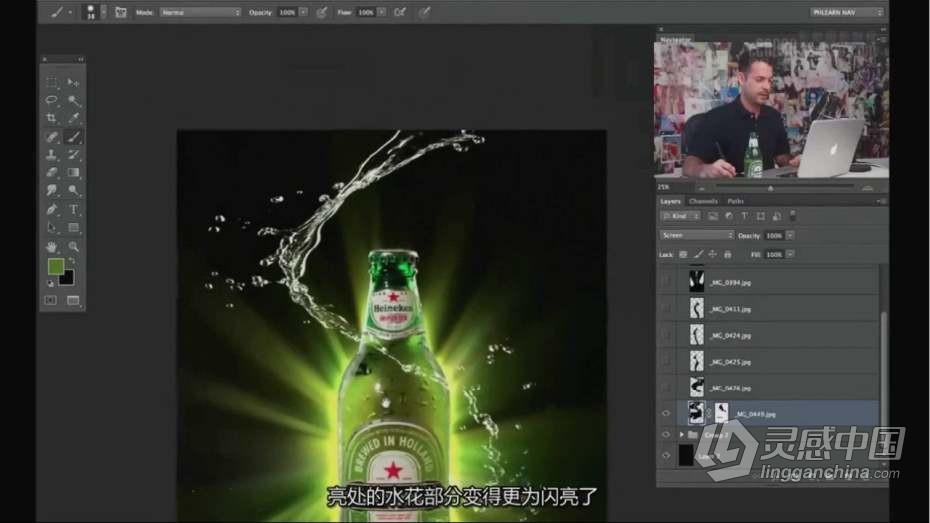This screenshot has height=523, width=930.
Task: Open brush Flow slider arrow
Action: [x=382, y=12]
